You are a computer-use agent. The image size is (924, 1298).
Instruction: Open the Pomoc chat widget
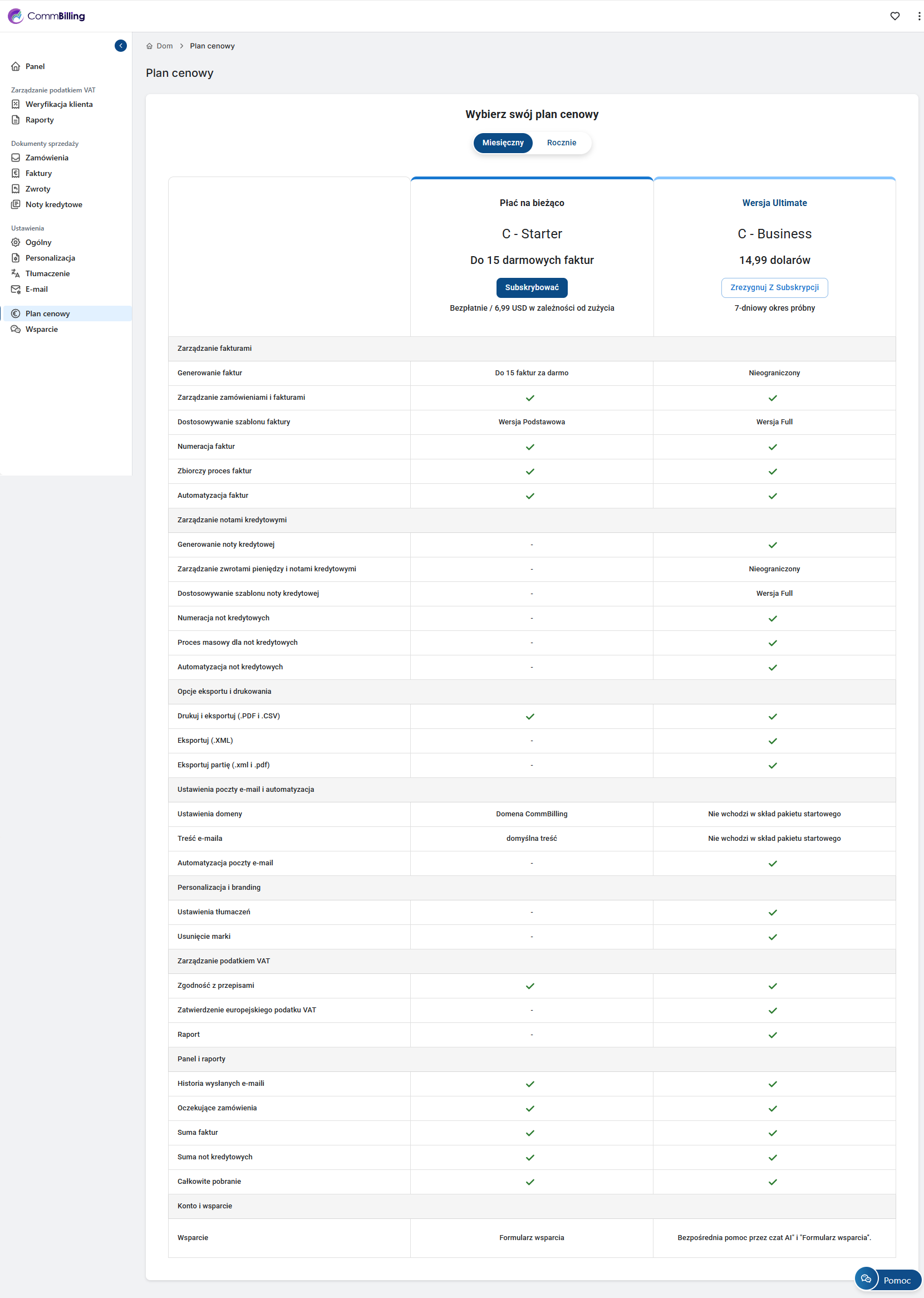point(888,1280)
